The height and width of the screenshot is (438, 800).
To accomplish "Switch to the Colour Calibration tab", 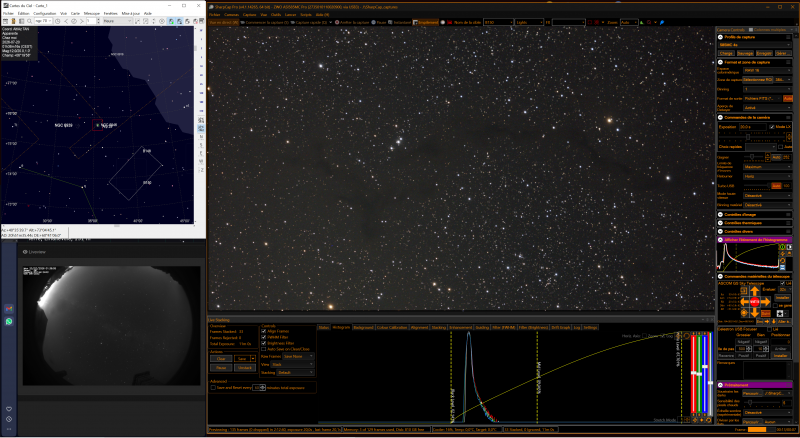I will coord(392,328).
